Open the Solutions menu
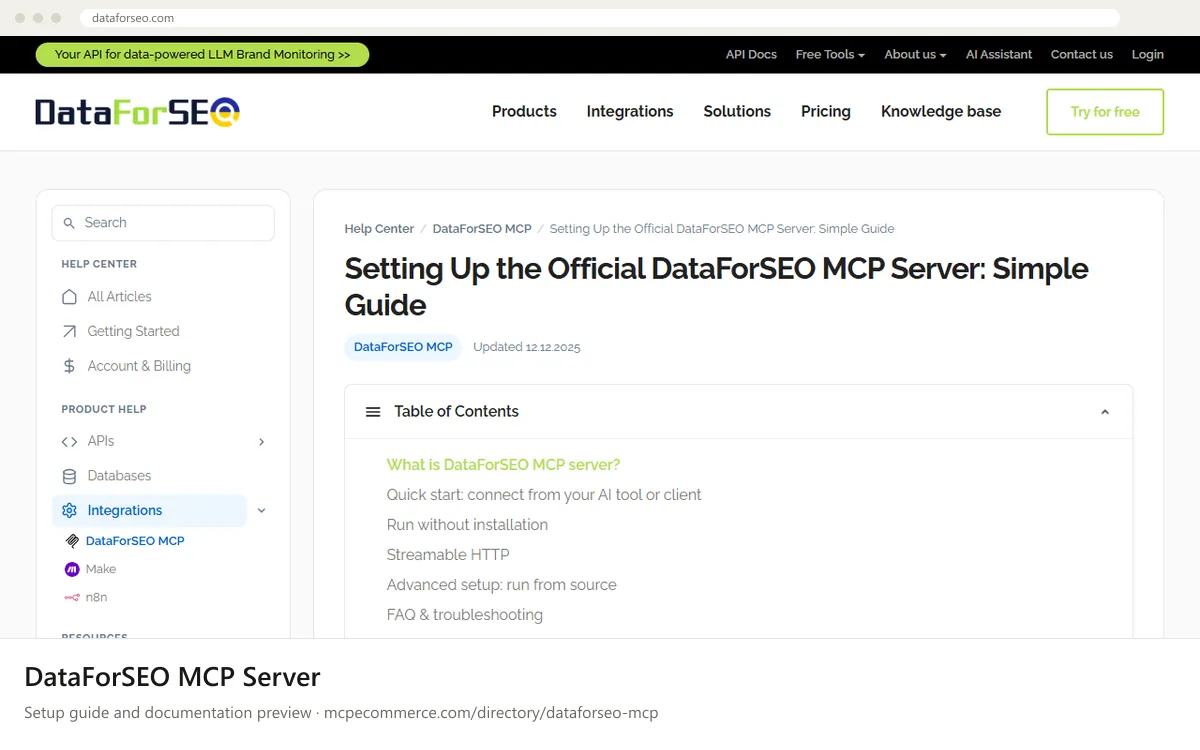The width and height of the screenshot is (1200, 750). click(737, 112)
